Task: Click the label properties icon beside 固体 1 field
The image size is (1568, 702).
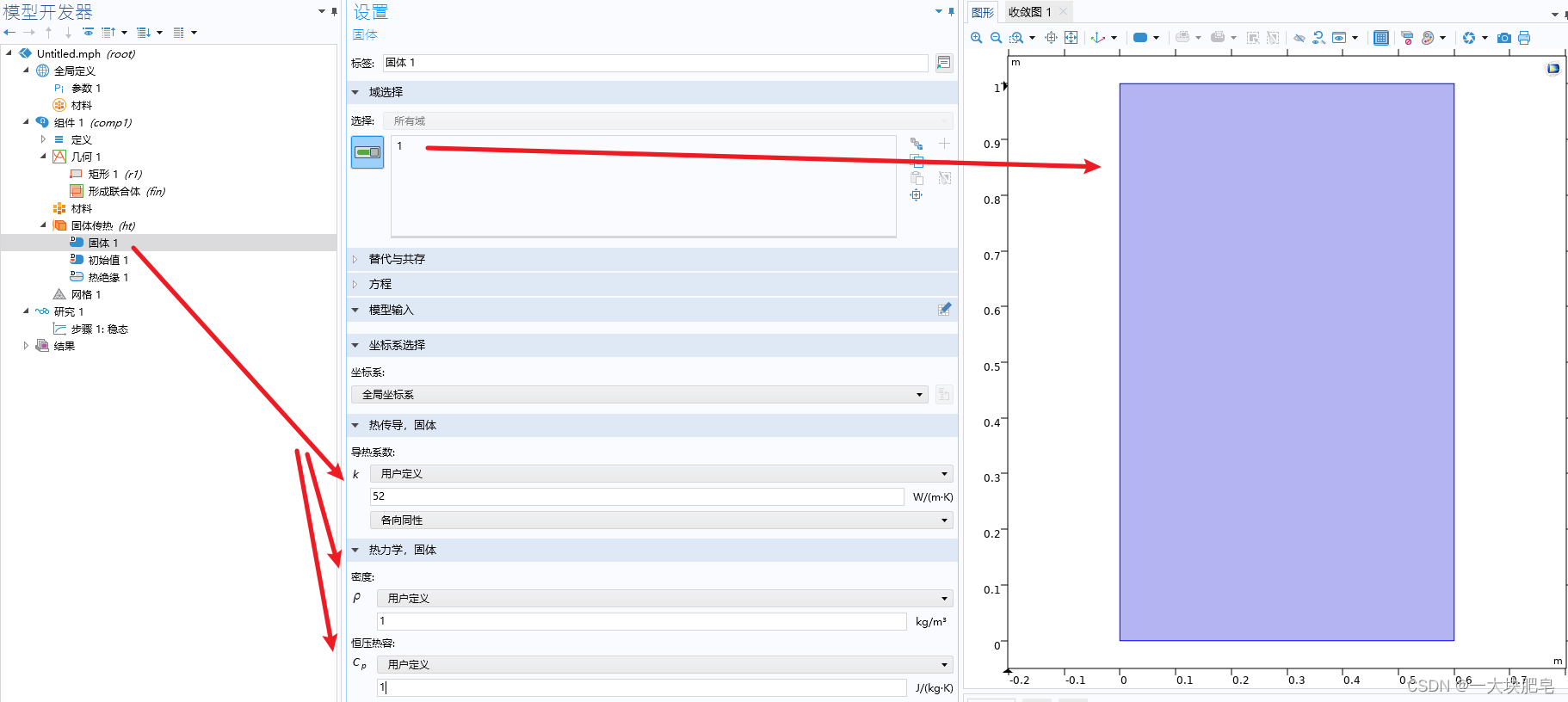Action: [x=944, y=63]
